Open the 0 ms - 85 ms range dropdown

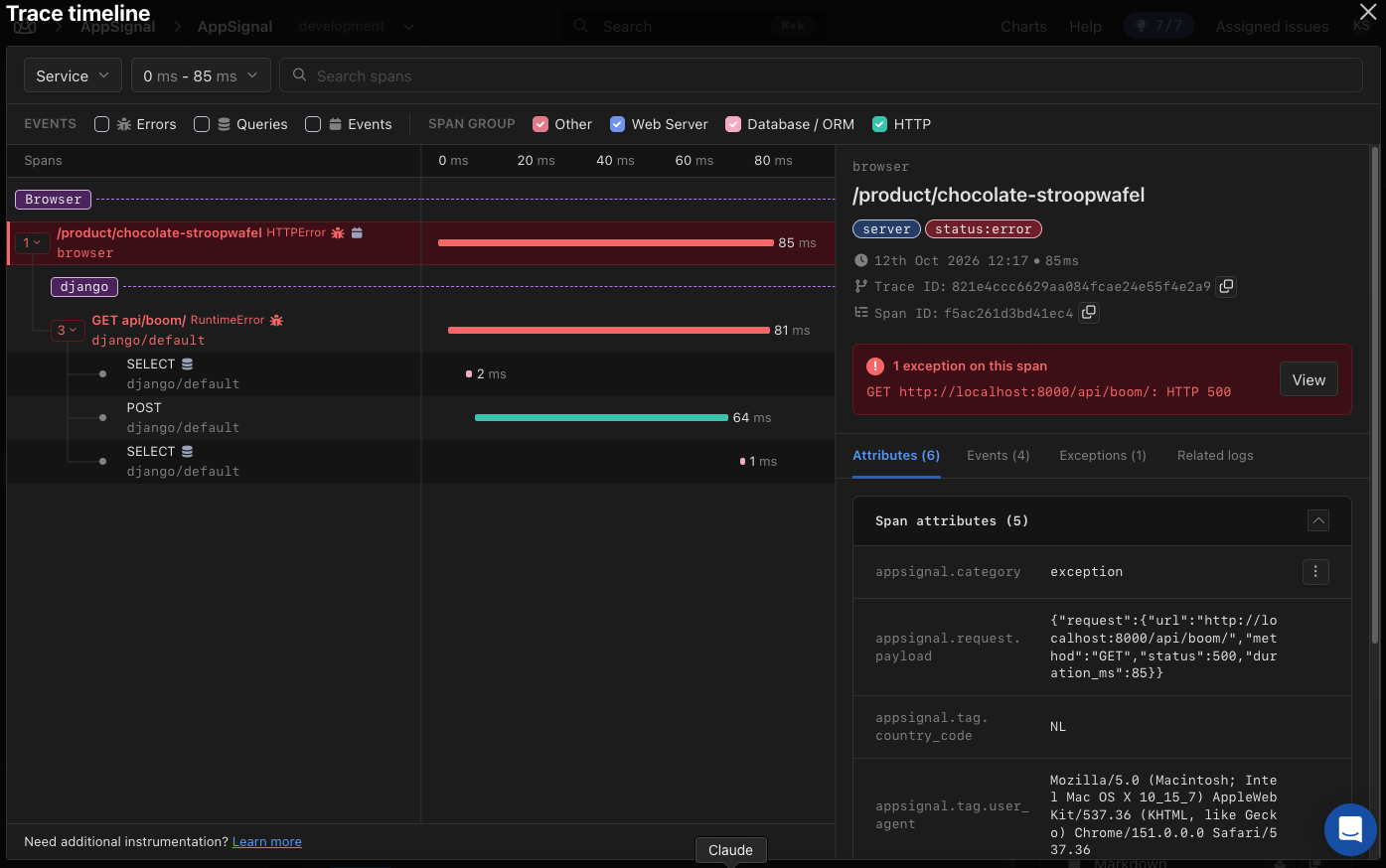point(201,75)
